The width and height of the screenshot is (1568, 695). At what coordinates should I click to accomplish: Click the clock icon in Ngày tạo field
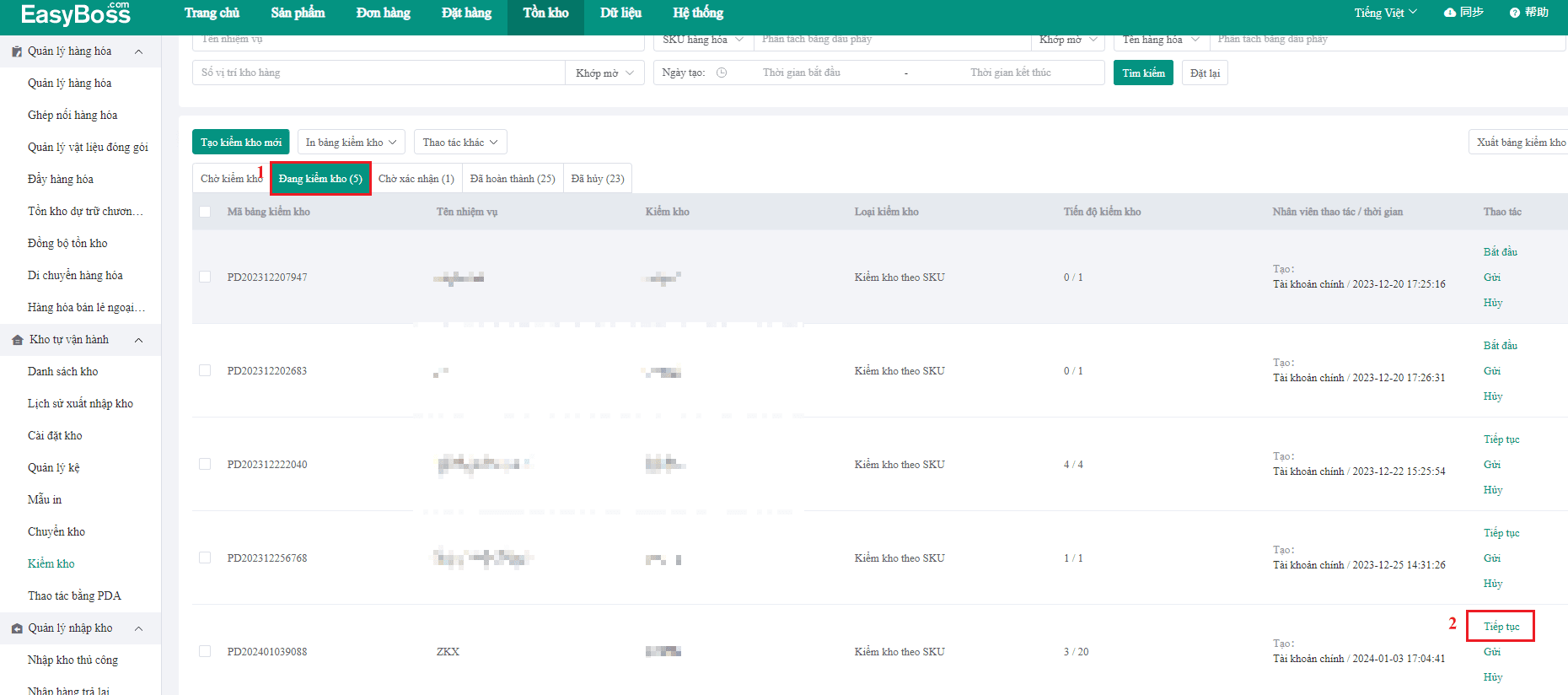(x=722, y=73)
